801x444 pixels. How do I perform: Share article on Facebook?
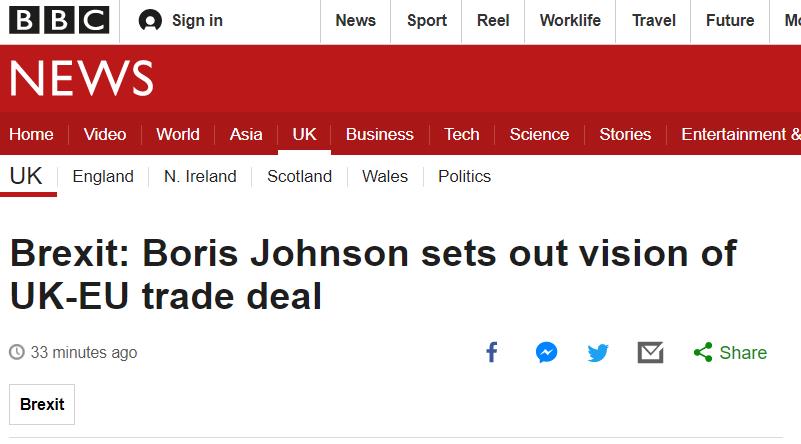[491, 352]
